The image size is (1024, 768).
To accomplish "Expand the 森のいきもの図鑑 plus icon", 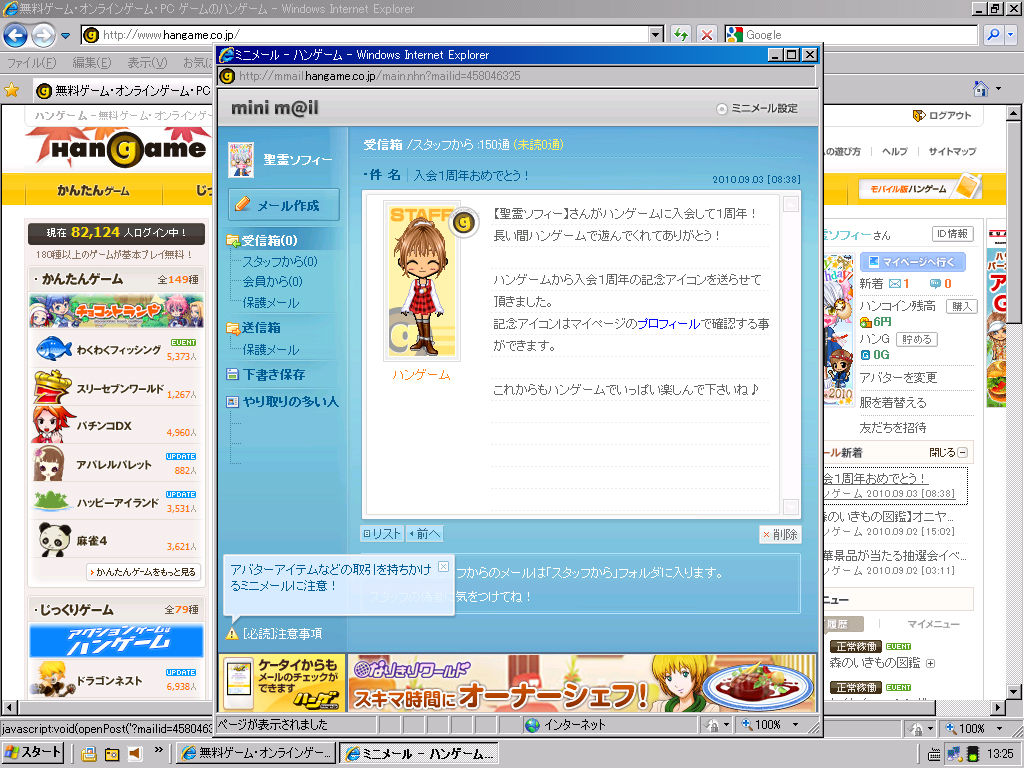I will pos(930,664).
